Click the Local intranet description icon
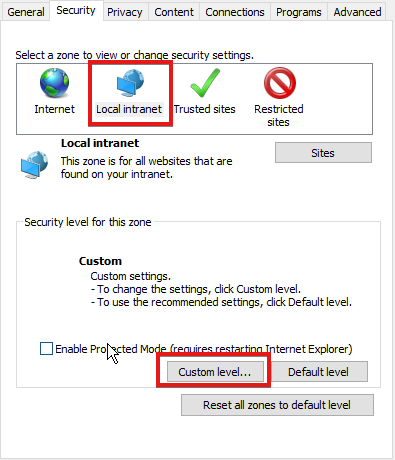 (34, 165)
